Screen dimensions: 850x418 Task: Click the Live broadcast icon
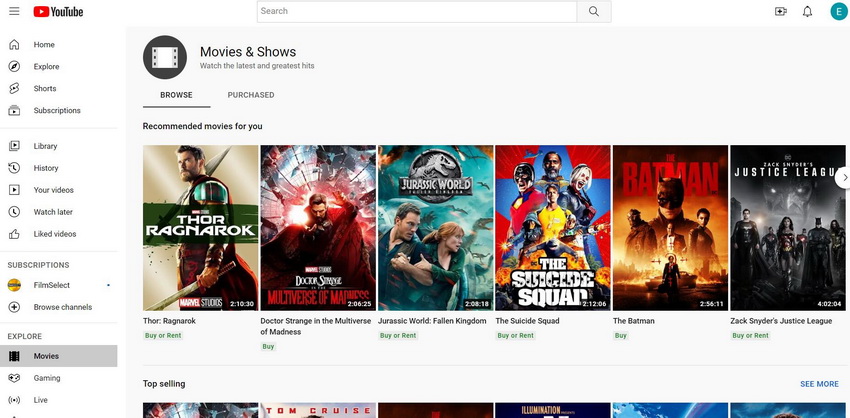(14, 400)
